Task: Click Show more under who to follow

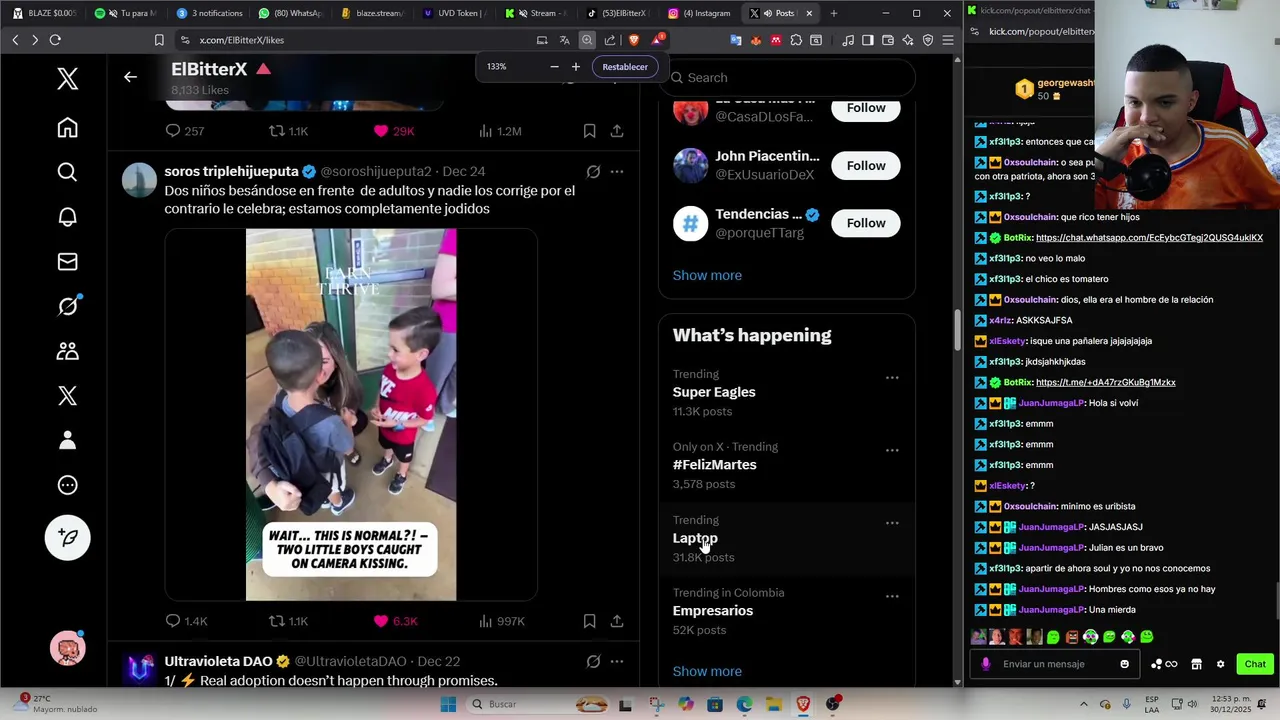Action: click(707, 275)
